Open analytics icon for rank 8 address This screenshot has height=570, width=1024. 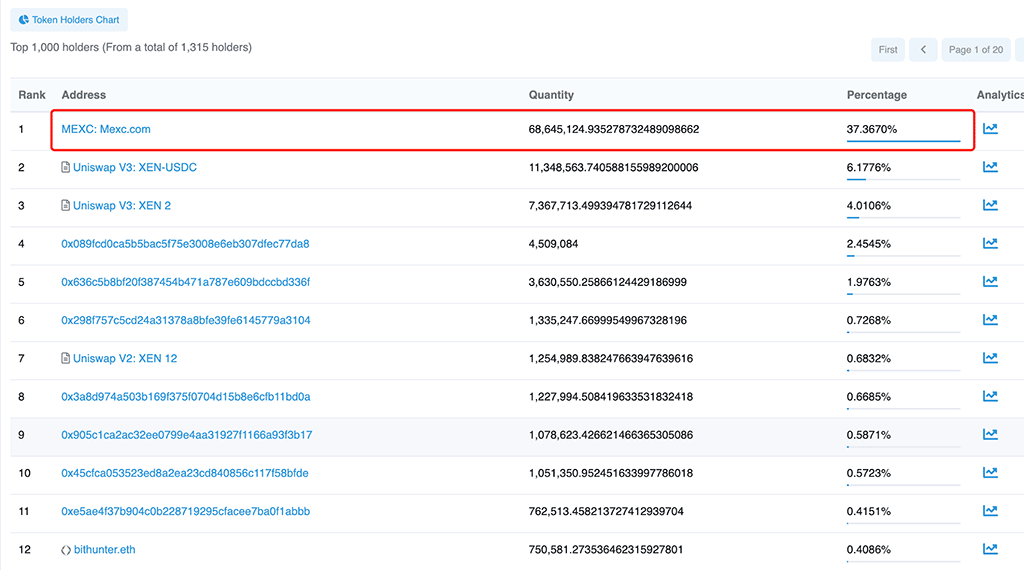(990, 396)
